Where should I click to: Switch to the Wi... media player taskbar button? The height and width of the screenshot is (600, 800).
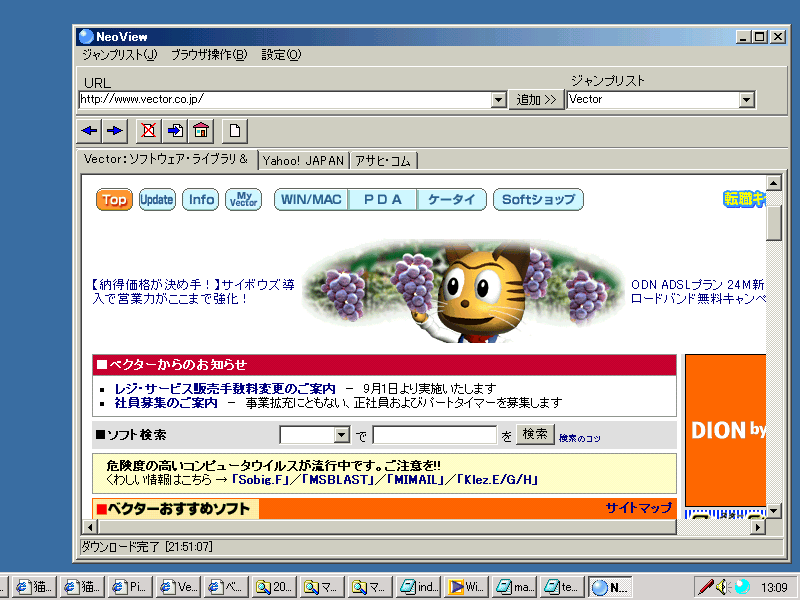click(467, 587)
